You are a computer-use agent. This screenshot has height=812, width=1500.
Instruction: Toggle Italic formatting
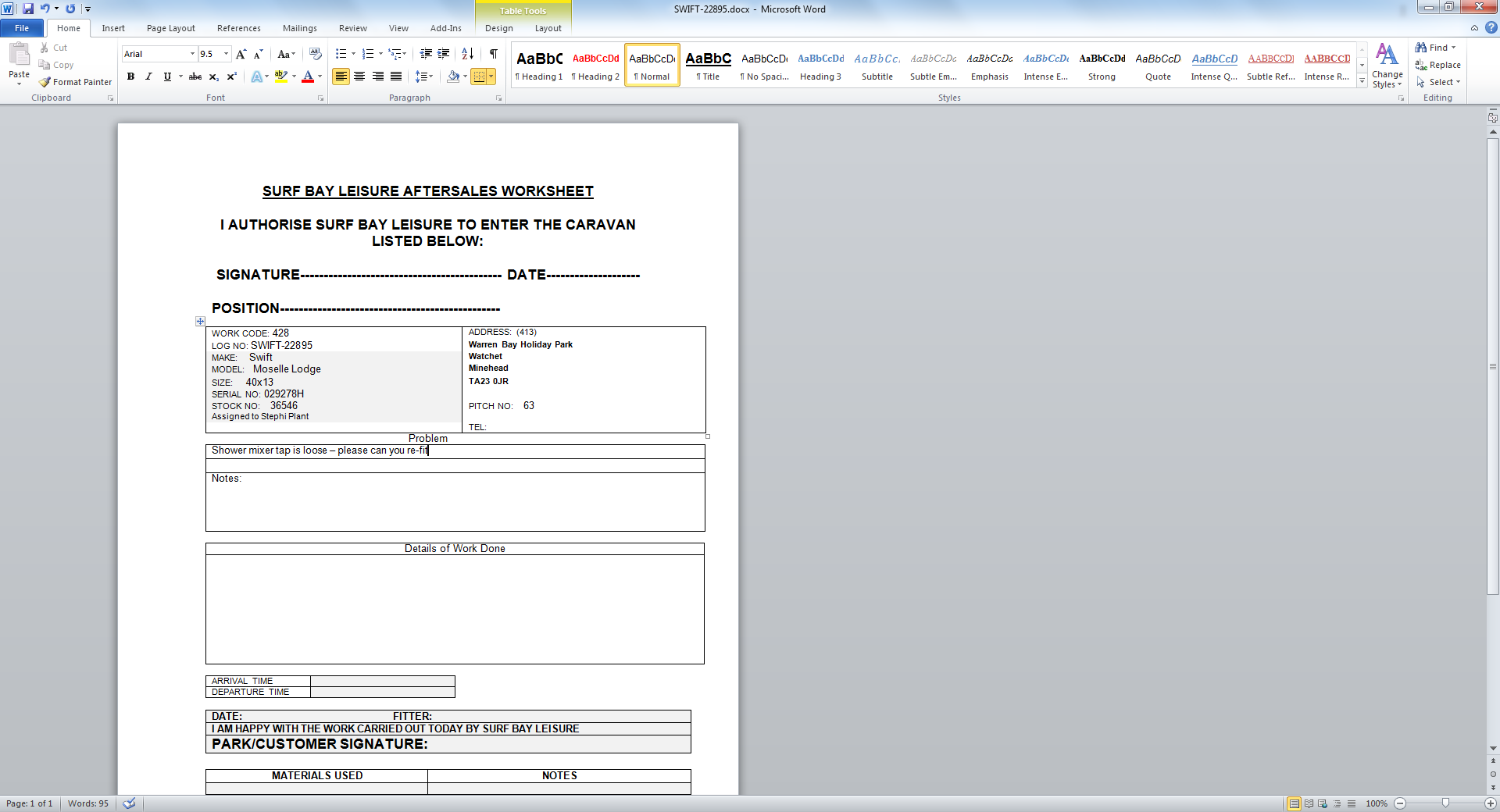(148, 77)
